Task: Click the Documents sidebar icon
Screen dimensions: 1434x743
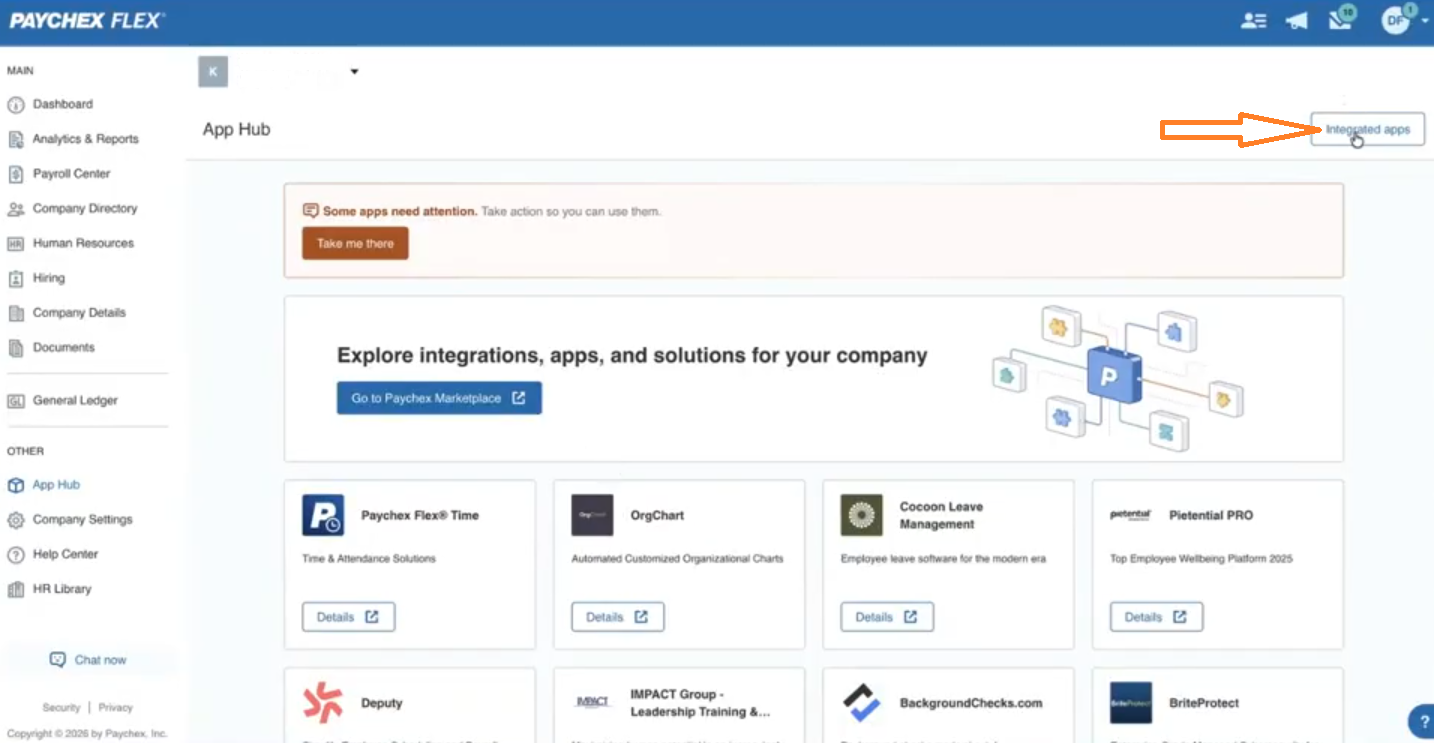Action: point(16,348)
